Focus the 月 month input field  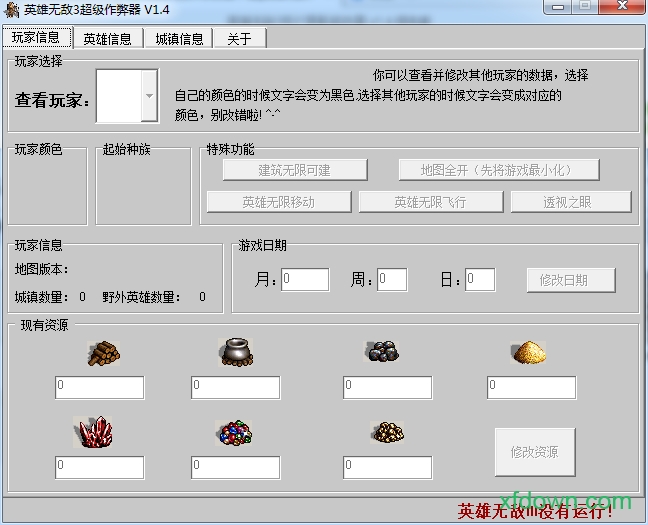(x=305, y=280)
